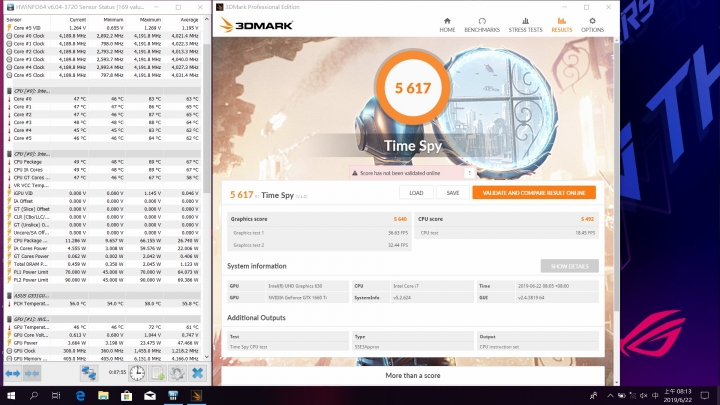
Task: Click the score warning triangle icon
Action: click(x=354, y=173)
